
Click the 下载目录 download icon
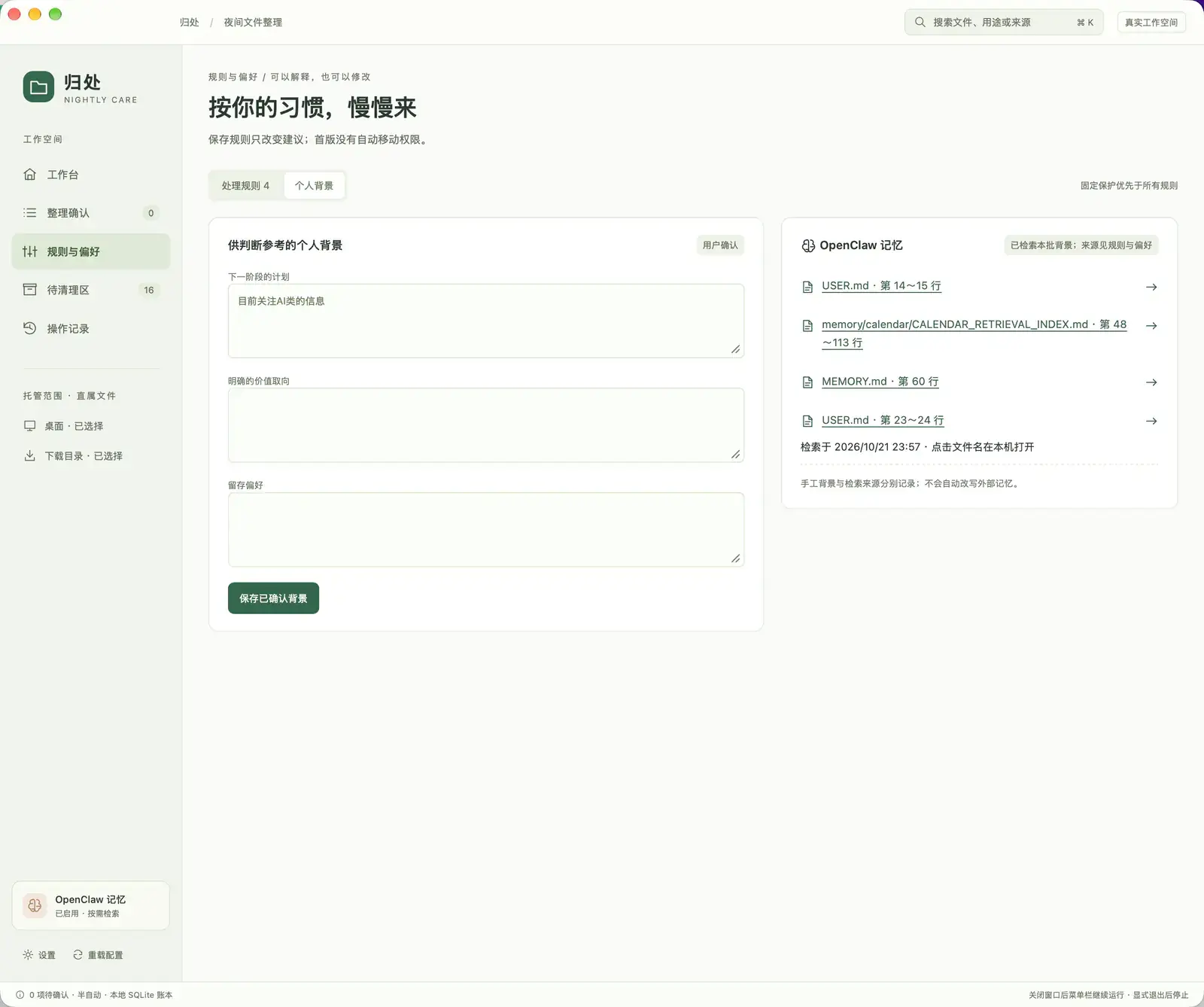coord(30,456)
